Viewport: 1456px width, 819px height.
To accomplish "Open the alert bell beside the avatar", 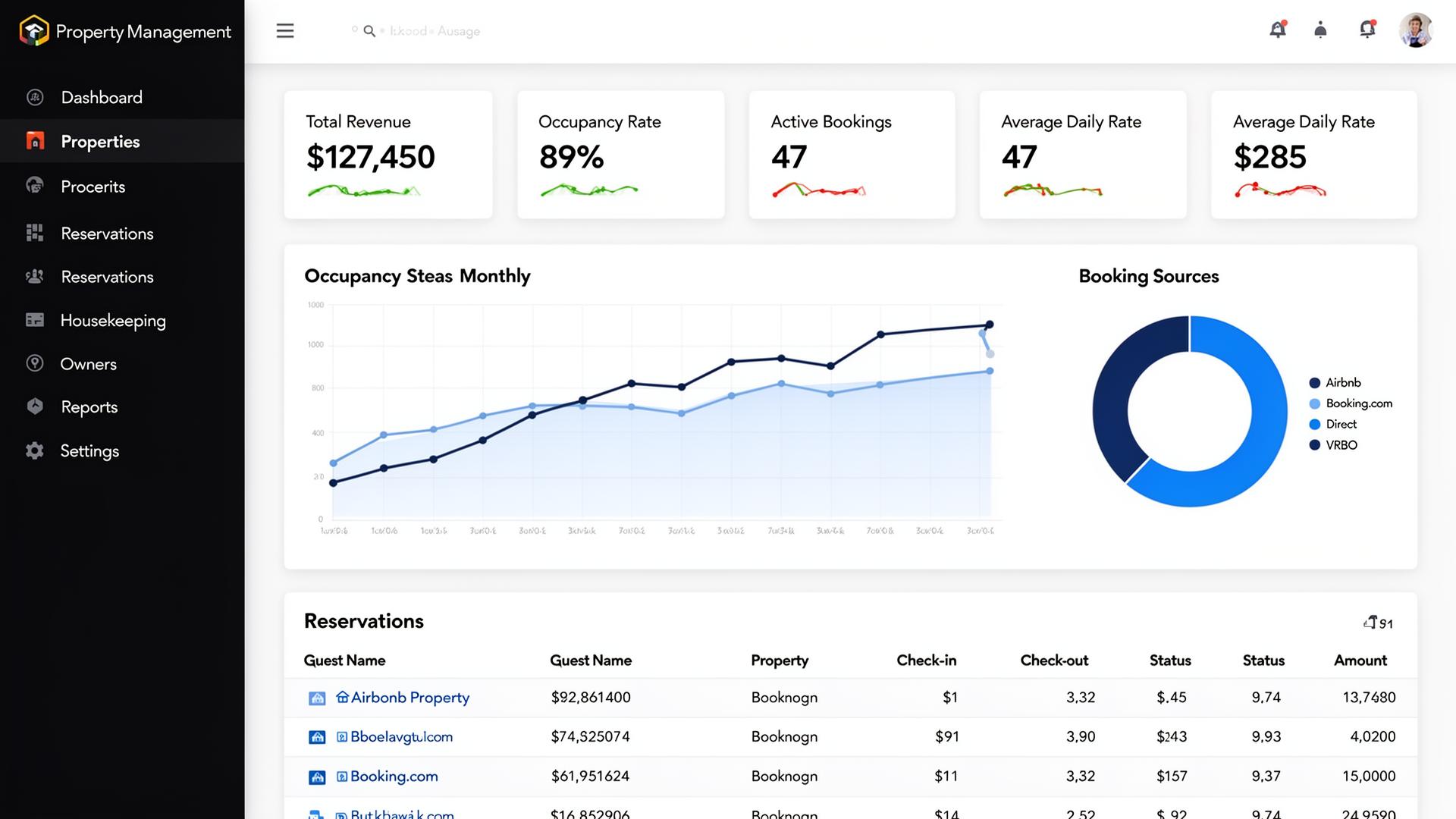I will [x=1367, y=30].
